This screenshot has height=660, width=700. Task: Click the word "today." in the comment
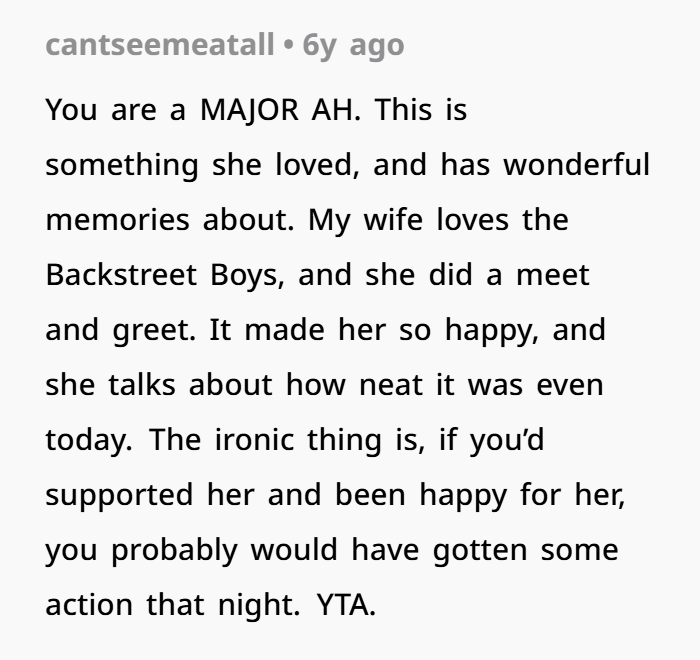coord(88,440)
